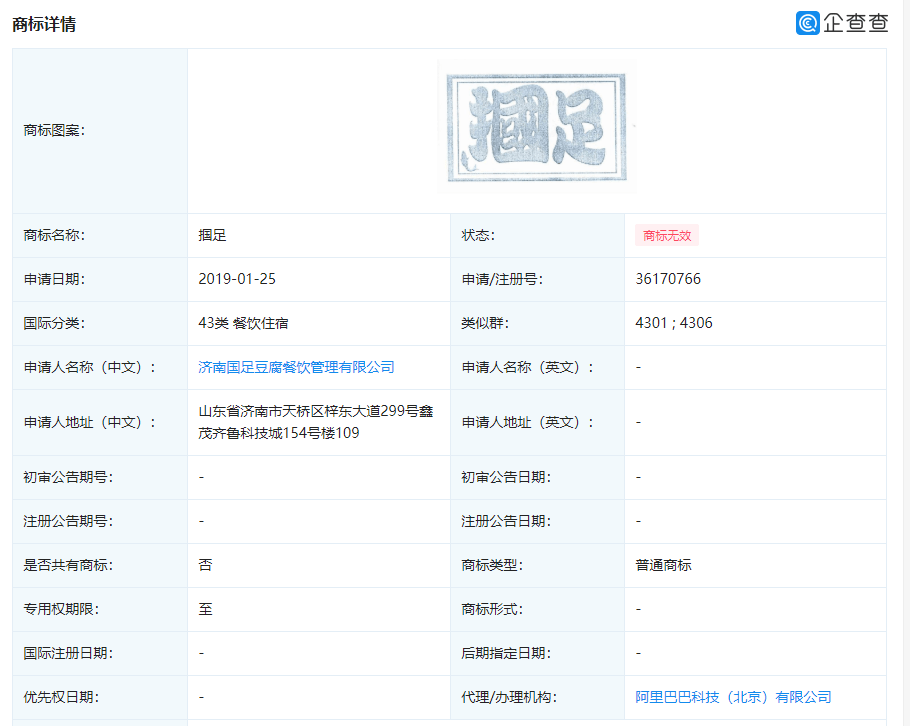Viewport: 910px width, 726px height.
Task: Click the 企查查 logo icon
Action: [x=808, y=23]
